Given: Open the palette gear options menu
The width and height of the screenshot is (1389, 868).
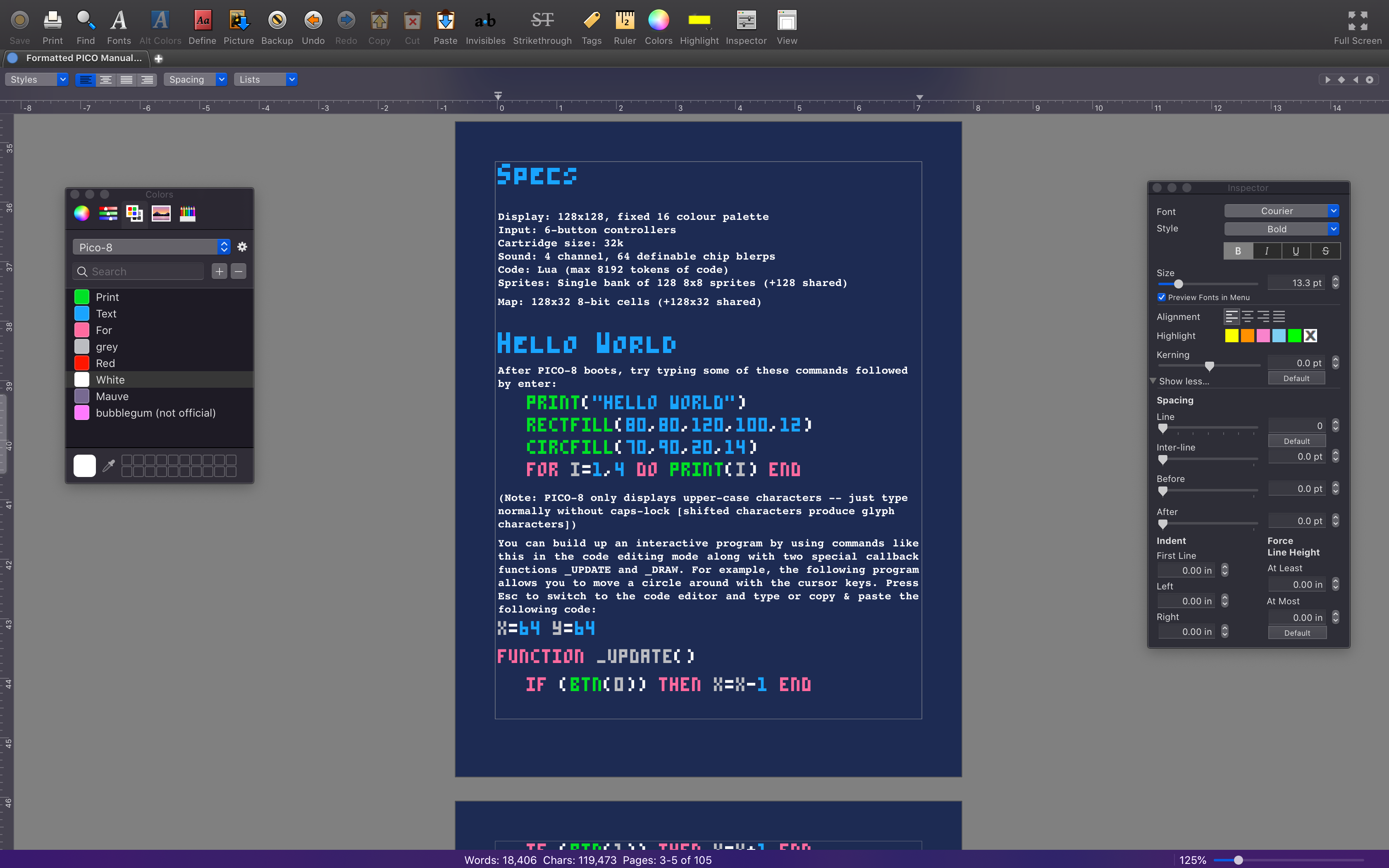Looking at the screenshot, I should (x=242, y=247).
